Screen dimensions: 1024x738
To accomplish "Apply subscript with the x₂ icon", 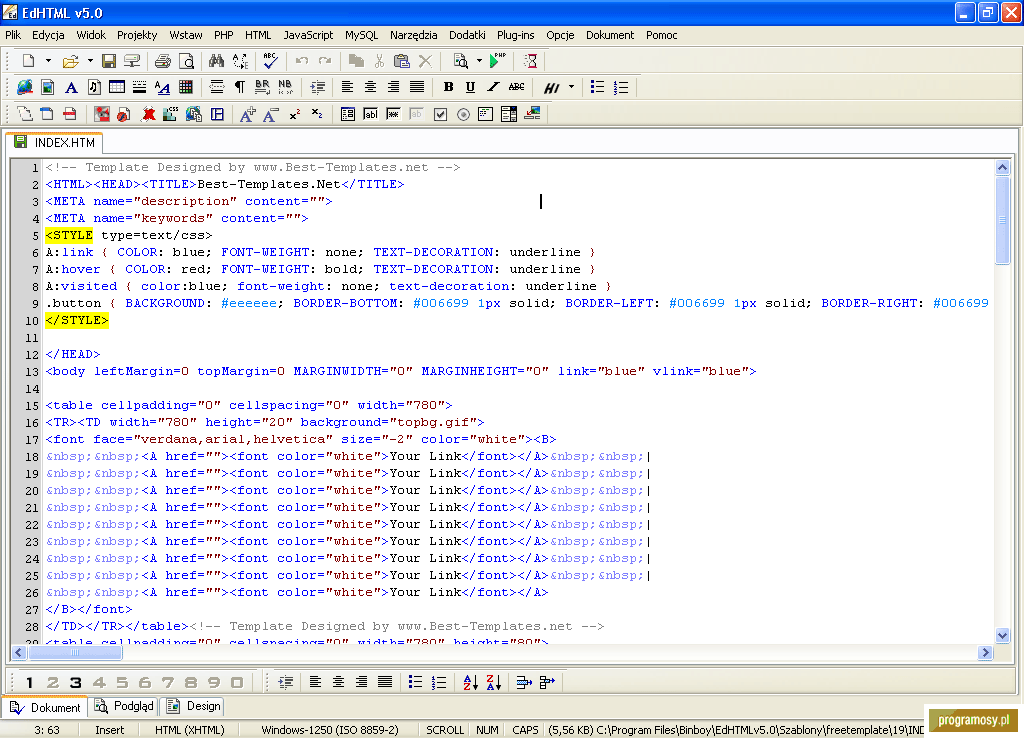I will (317, 114).
